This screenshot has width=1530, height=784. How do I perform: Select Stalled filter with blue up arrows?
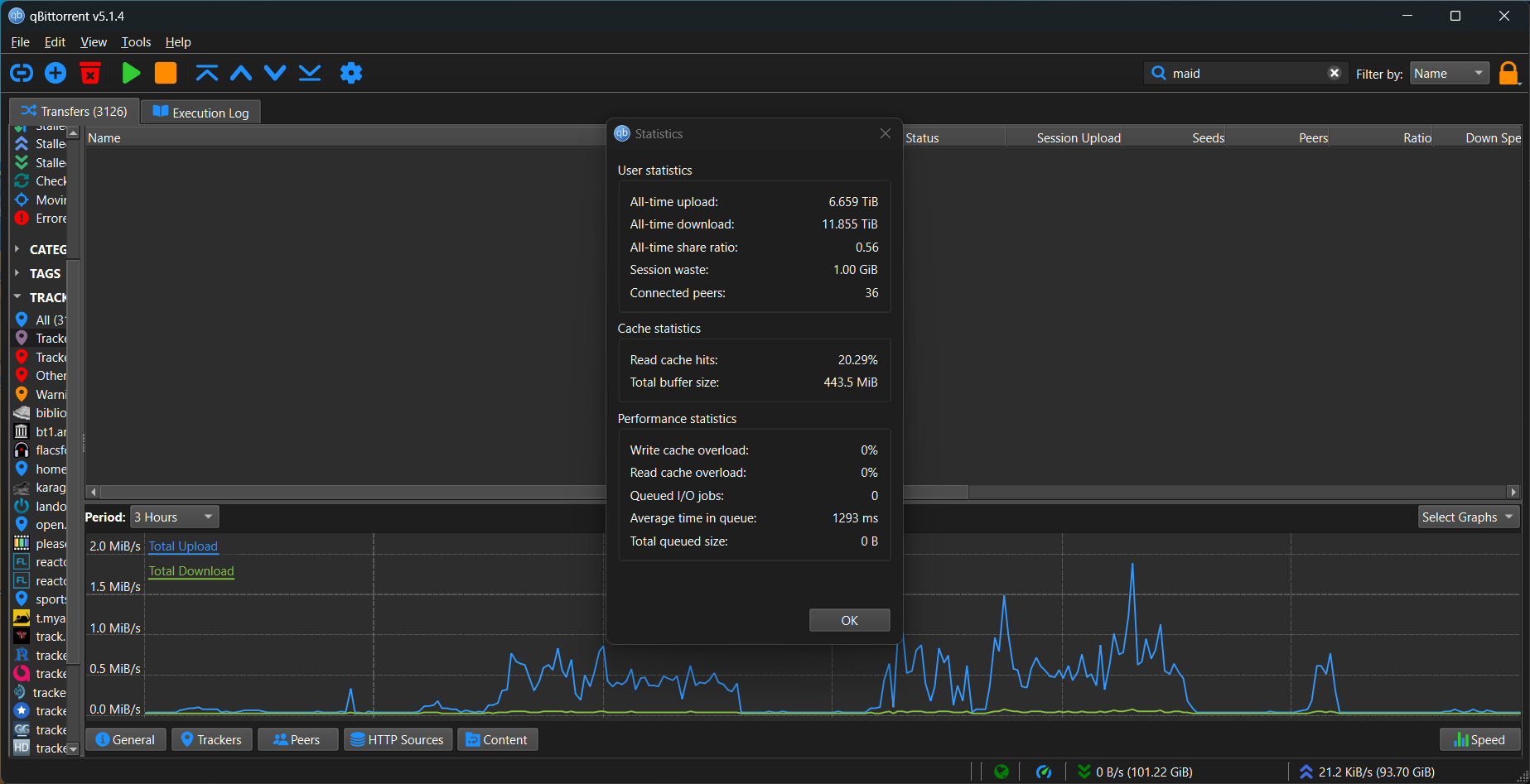(x=41, y=144)
